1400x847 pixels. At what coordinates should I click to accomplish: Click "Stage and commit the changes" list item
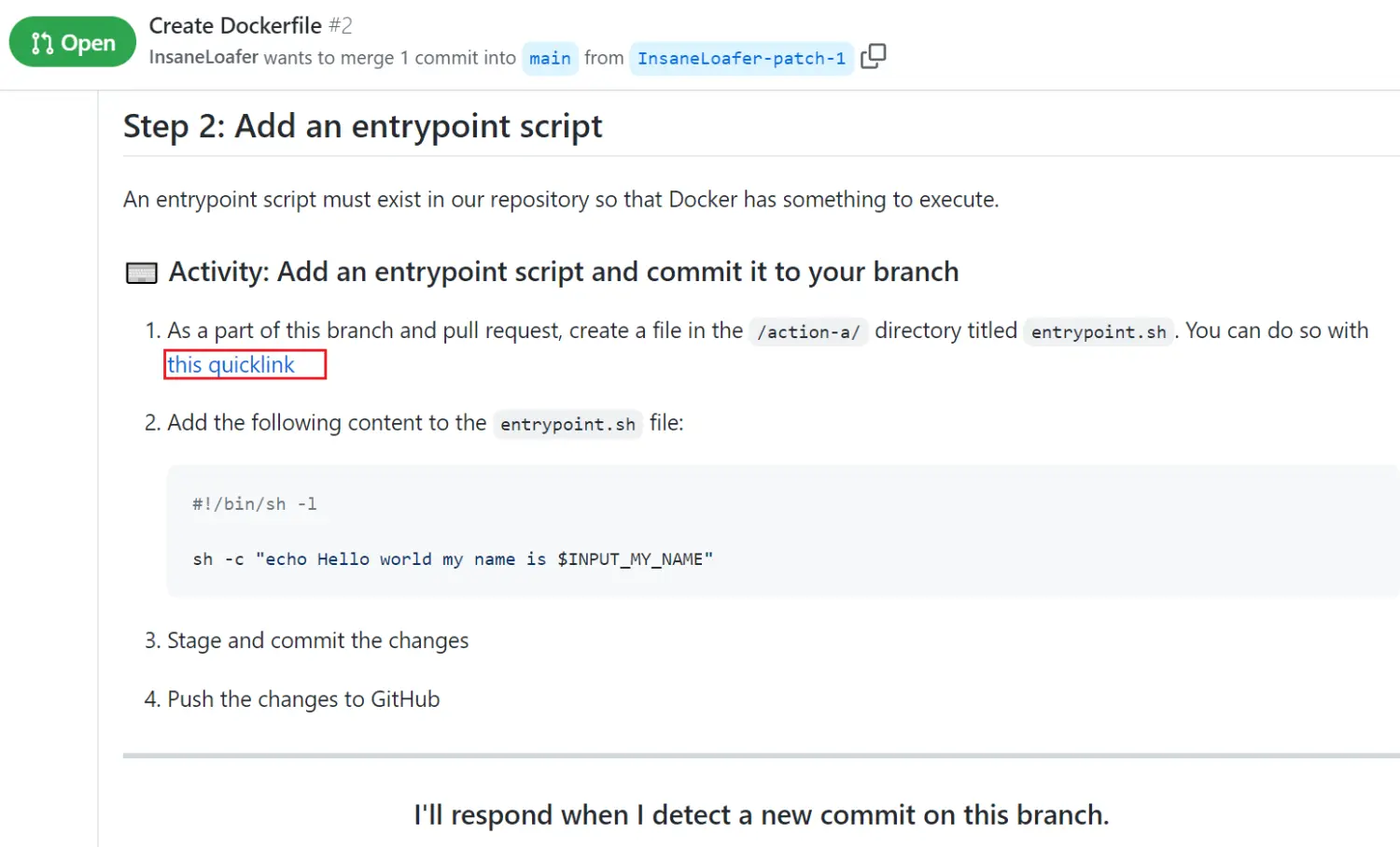point(317,641)
